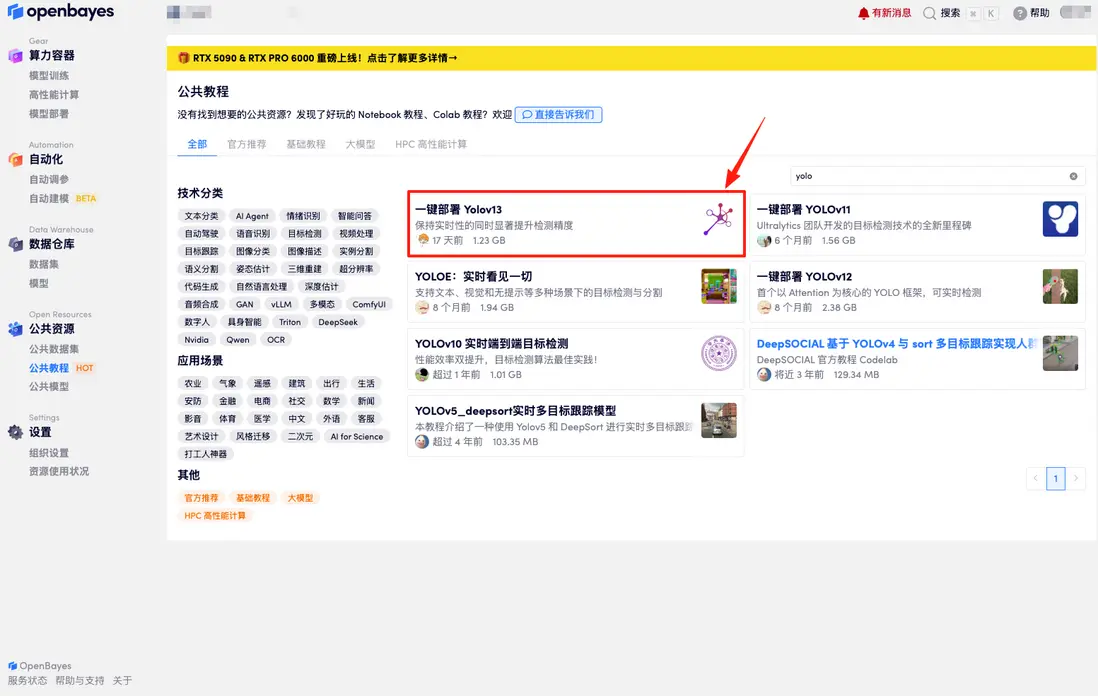The image size is (1098, 696).
Task: Open the YOLOv11 tutorial thumbnail
Action: click(1060, 219)
